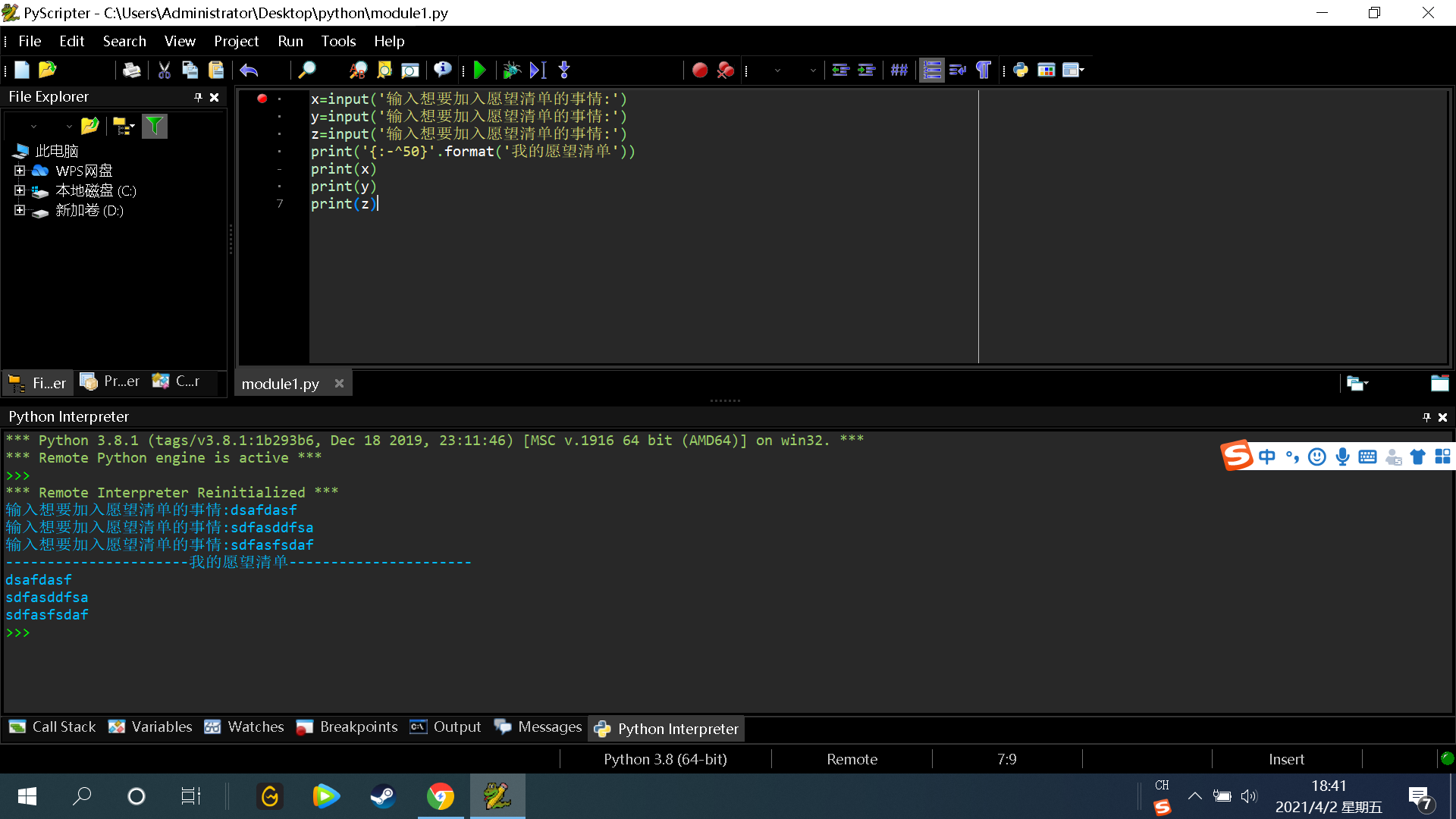Open the Run menu
The height and width of the screenshot is (819, 1456).
pos(290,41)
